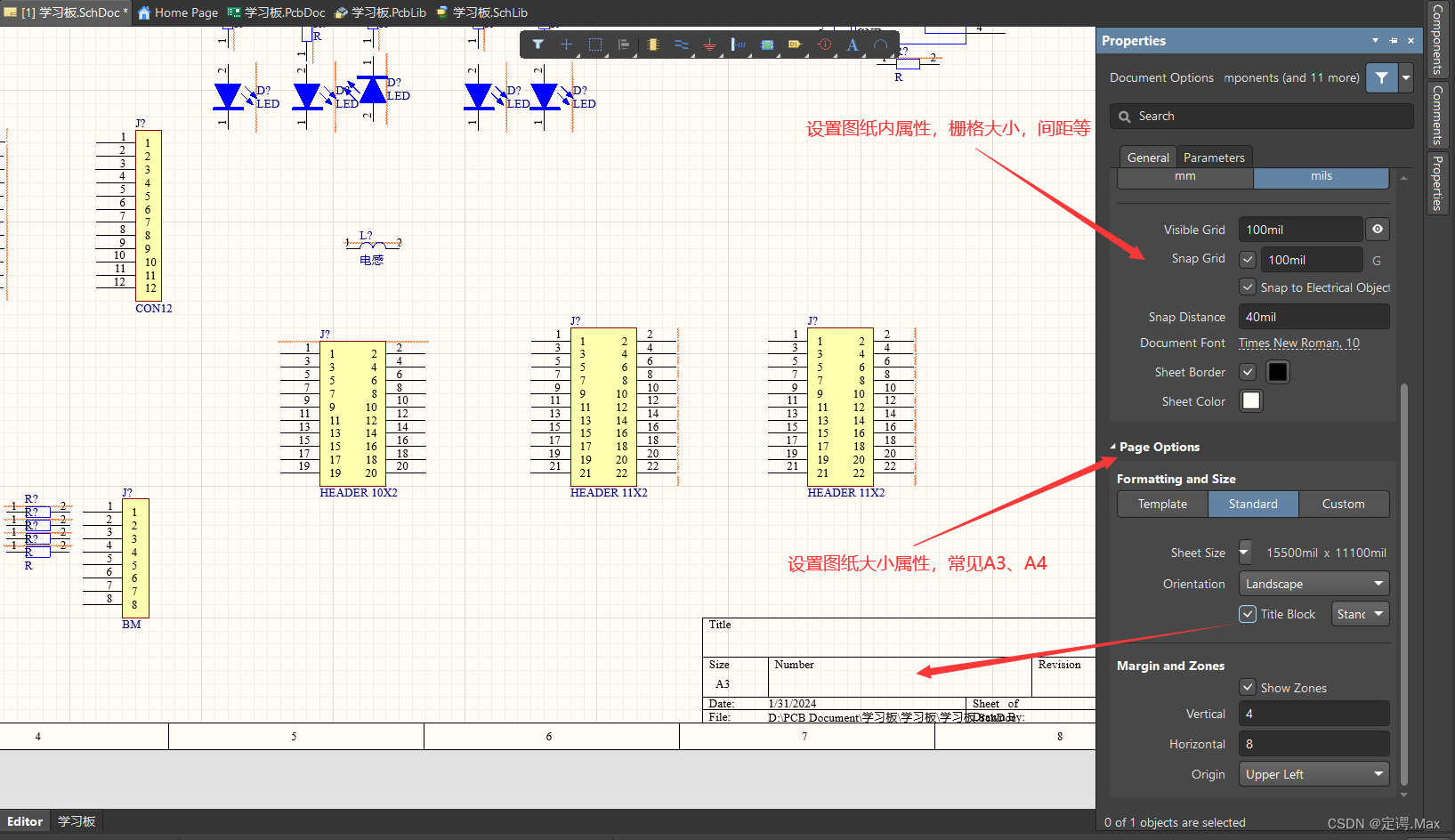Enable Snap to Electrical Object
The height and width of the screenshot is (840, 1455).
point(1247,287)
